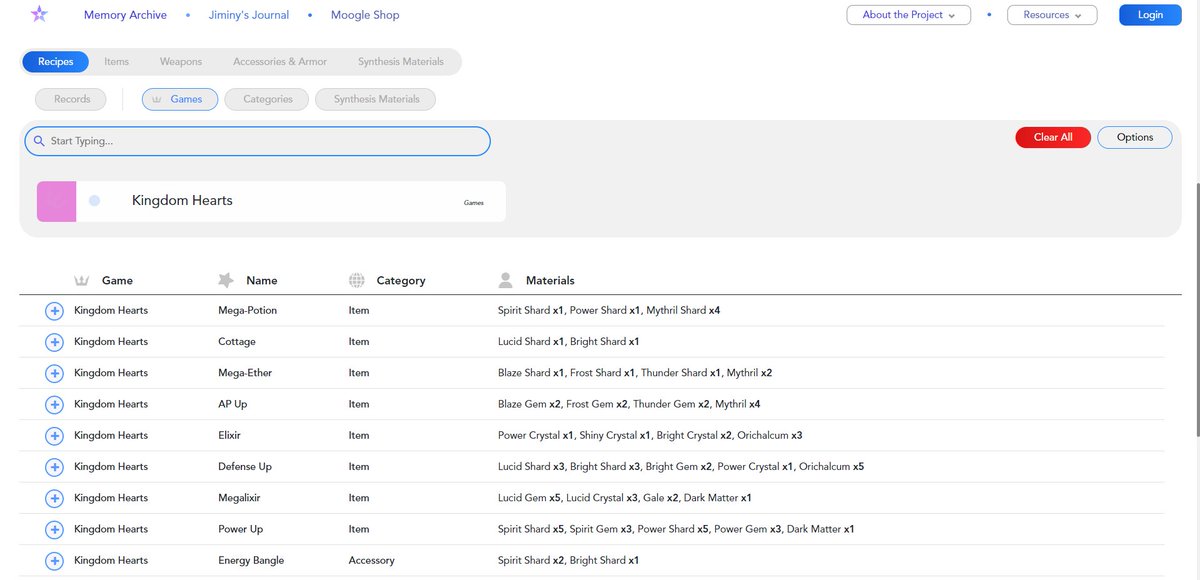
Task: Click the Megalixir materials text
Action: coord(625,498)
